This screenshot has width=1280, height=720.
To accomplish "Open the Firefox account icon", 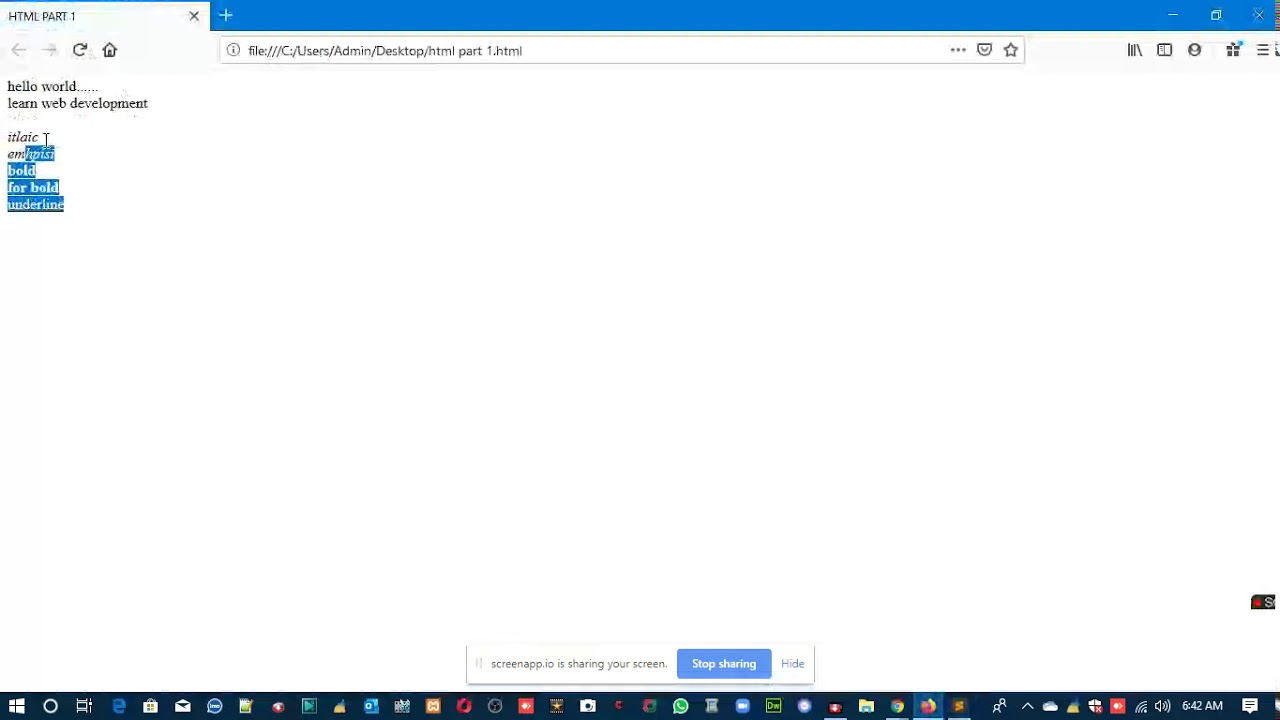I will (x=1195, y=50).
